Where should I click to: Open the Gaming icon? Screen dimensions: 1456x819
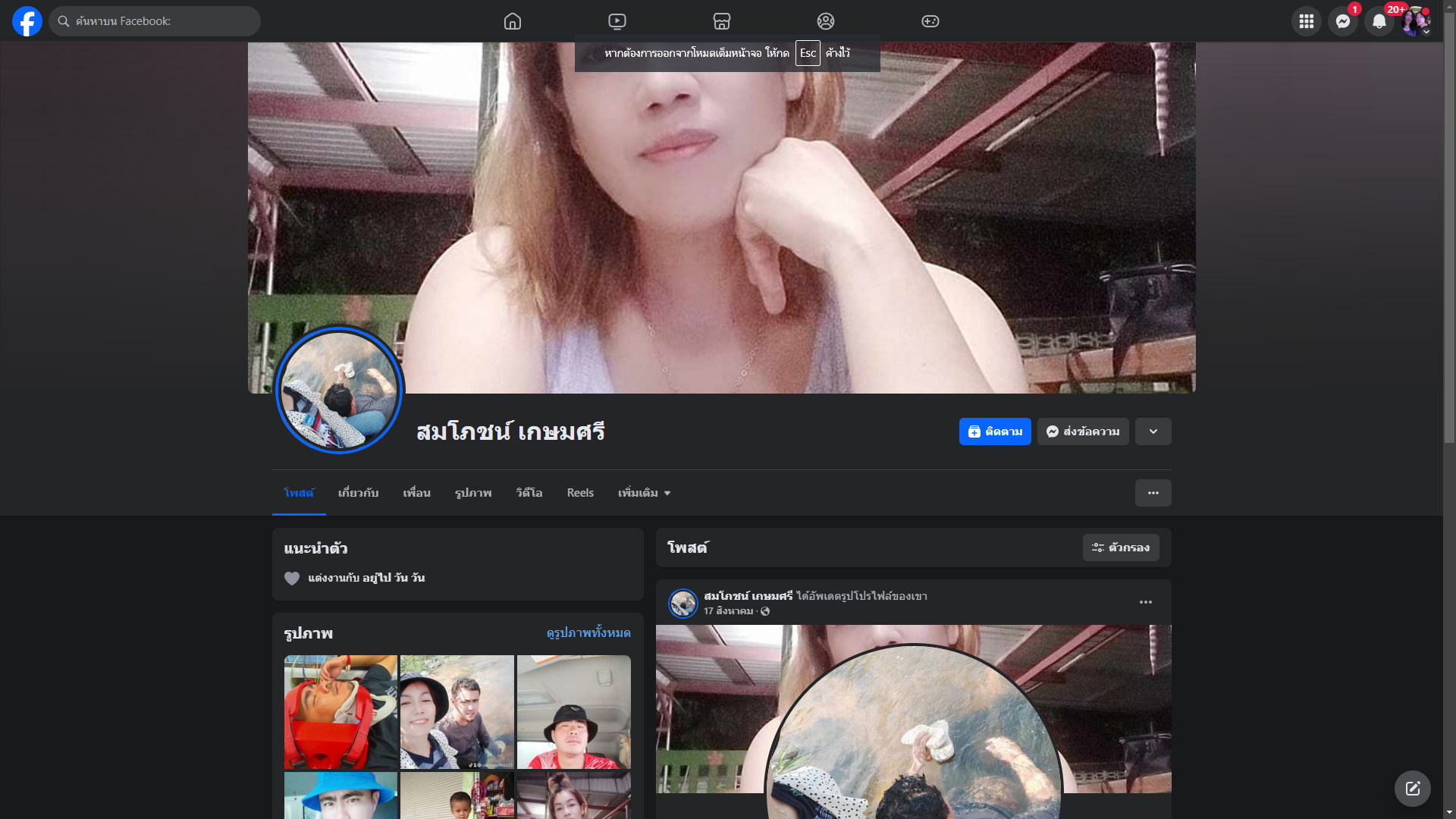click(x=930, y=21)
